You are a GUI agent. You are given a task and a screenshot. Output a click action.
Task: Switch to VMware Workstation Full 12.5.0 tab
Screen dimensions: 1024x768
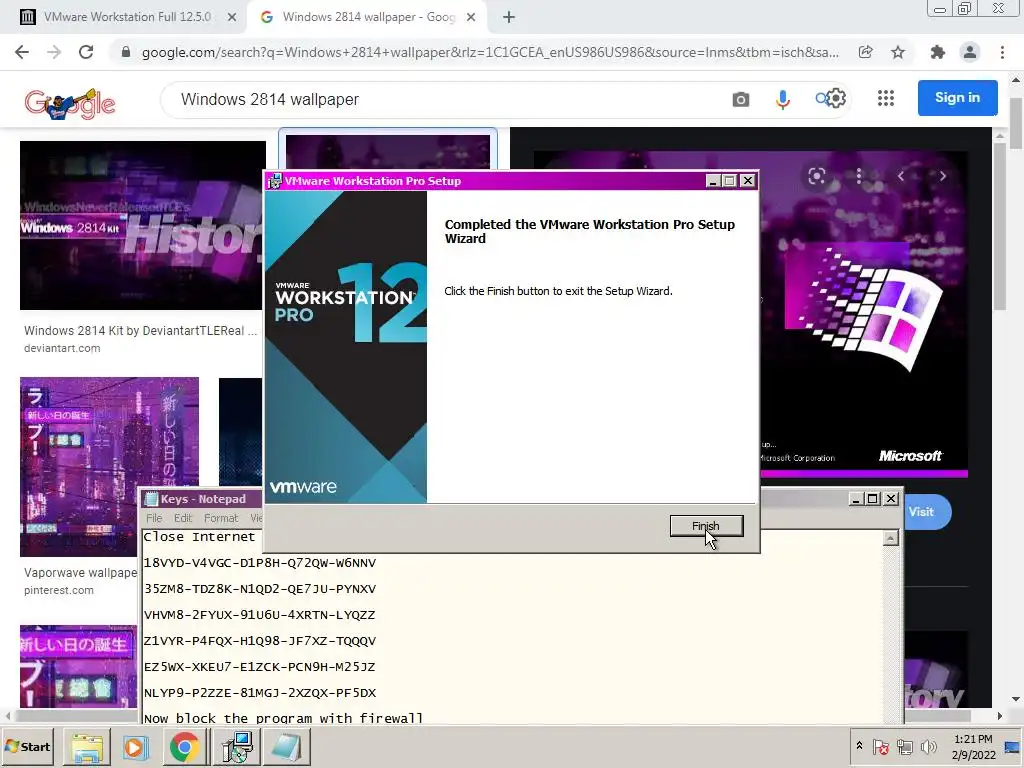(127, 17)
